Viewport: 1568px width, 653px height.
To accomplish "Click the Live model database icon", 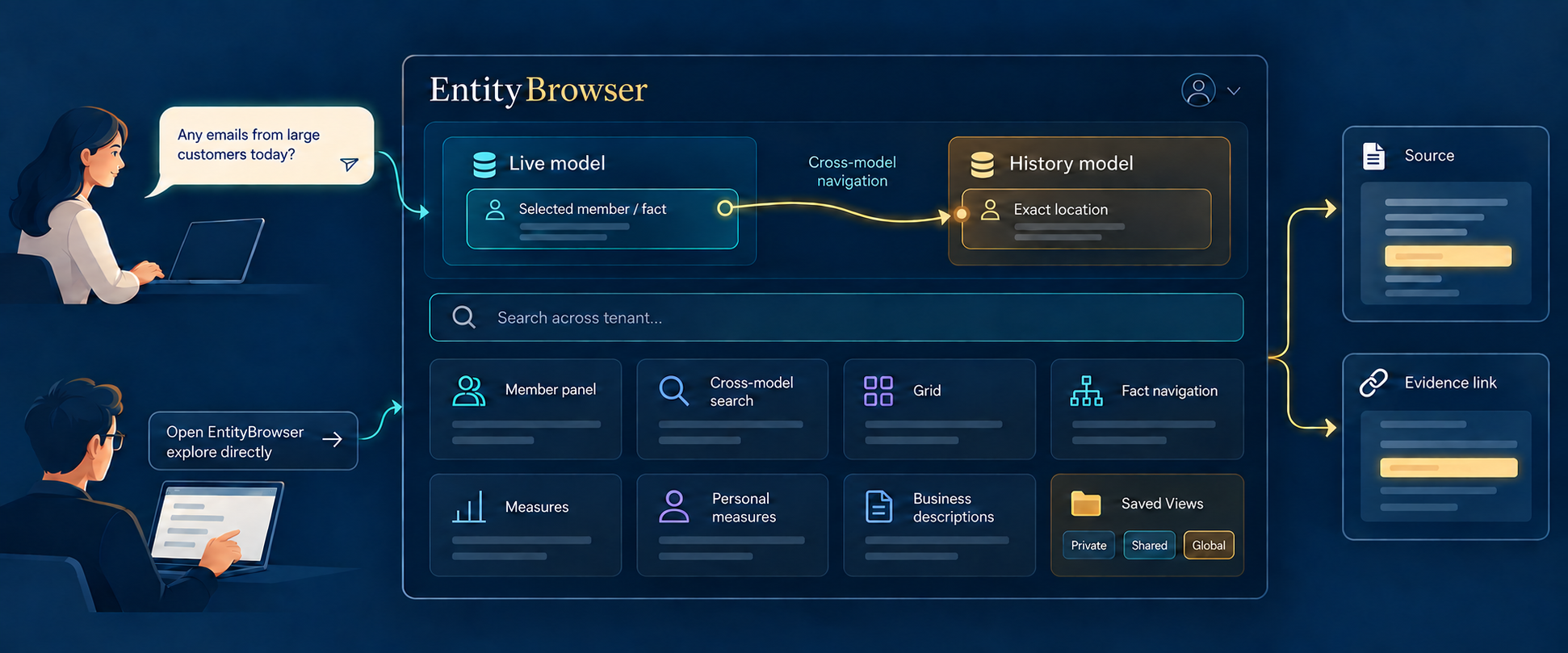I will pyautogui.click(x=484, y=164).
